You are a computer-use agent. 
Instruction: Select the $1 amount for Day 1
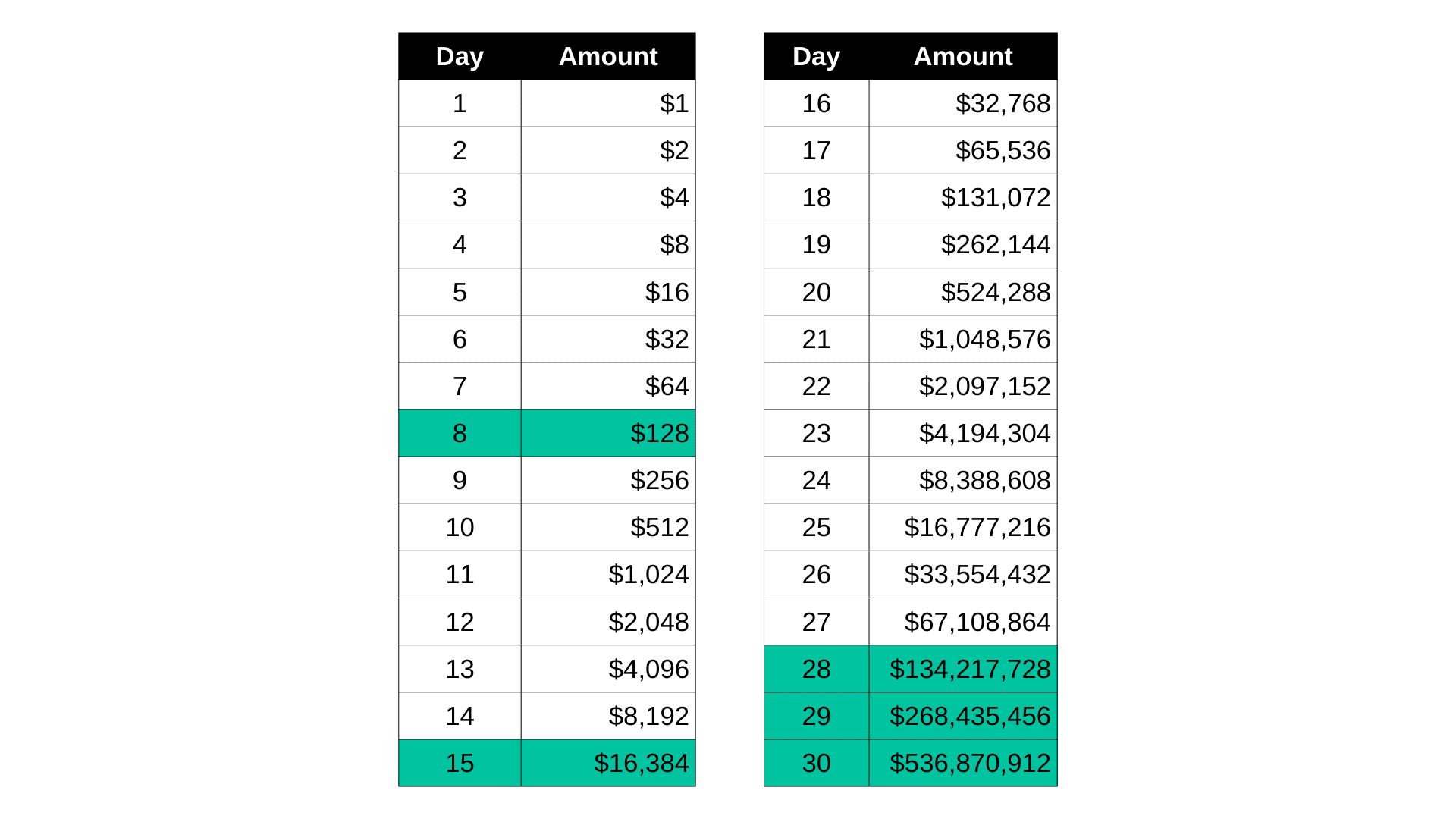tap(608, 103)
